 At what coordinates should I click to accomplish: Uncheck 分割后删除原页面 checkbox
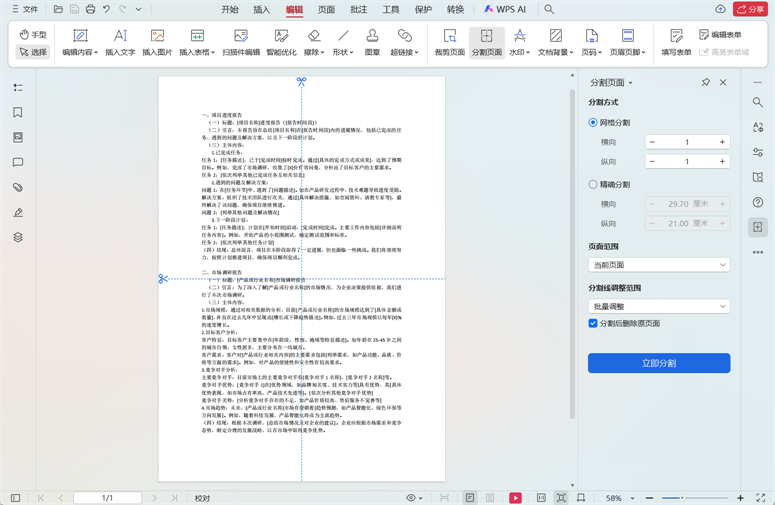(593, 324)
